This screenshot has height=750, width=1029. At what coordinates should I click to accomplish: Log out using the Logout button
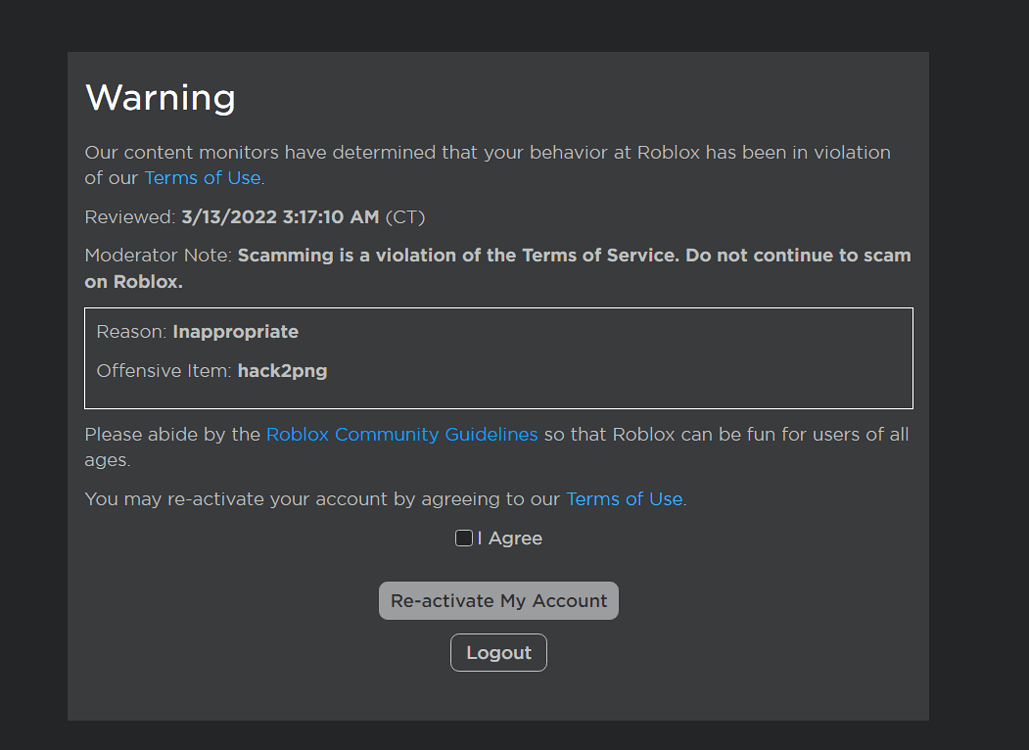(499, 652)
